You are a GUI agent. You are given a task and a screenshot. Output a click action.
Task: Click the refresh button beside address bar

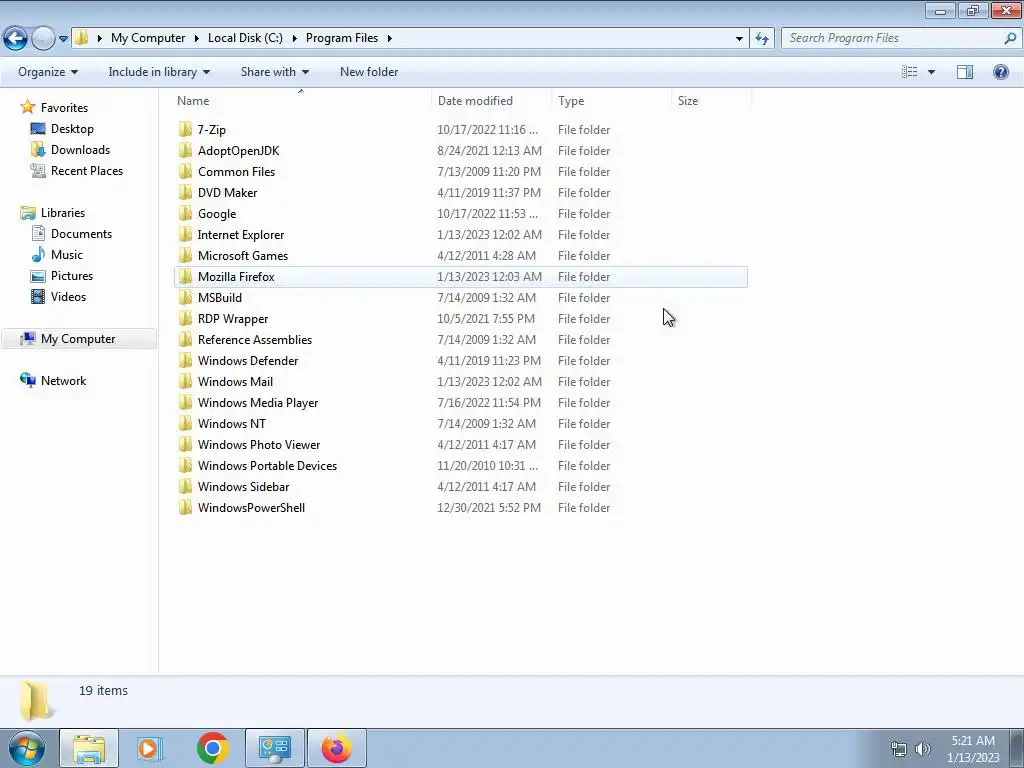click(762, 39)
